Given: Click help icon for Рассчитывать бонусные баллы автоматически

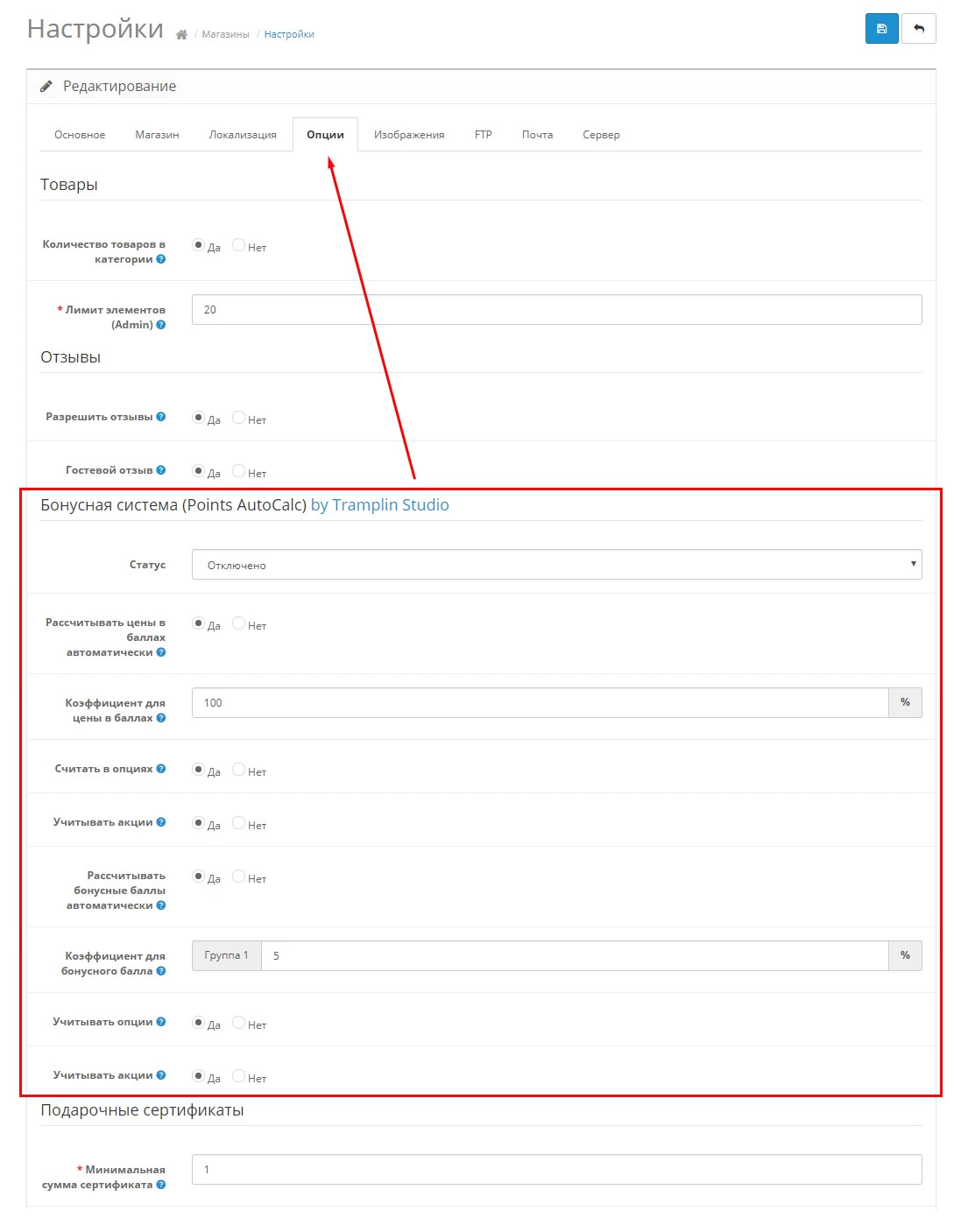Looking at the screenshot, I should [x=160, y=905].
